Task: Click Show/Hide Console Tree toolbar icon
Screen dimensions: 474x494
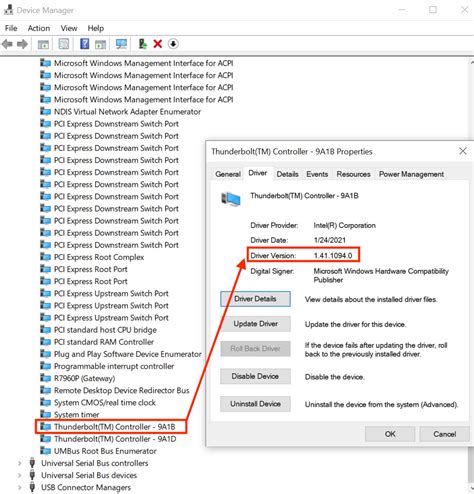Action: 43,44
